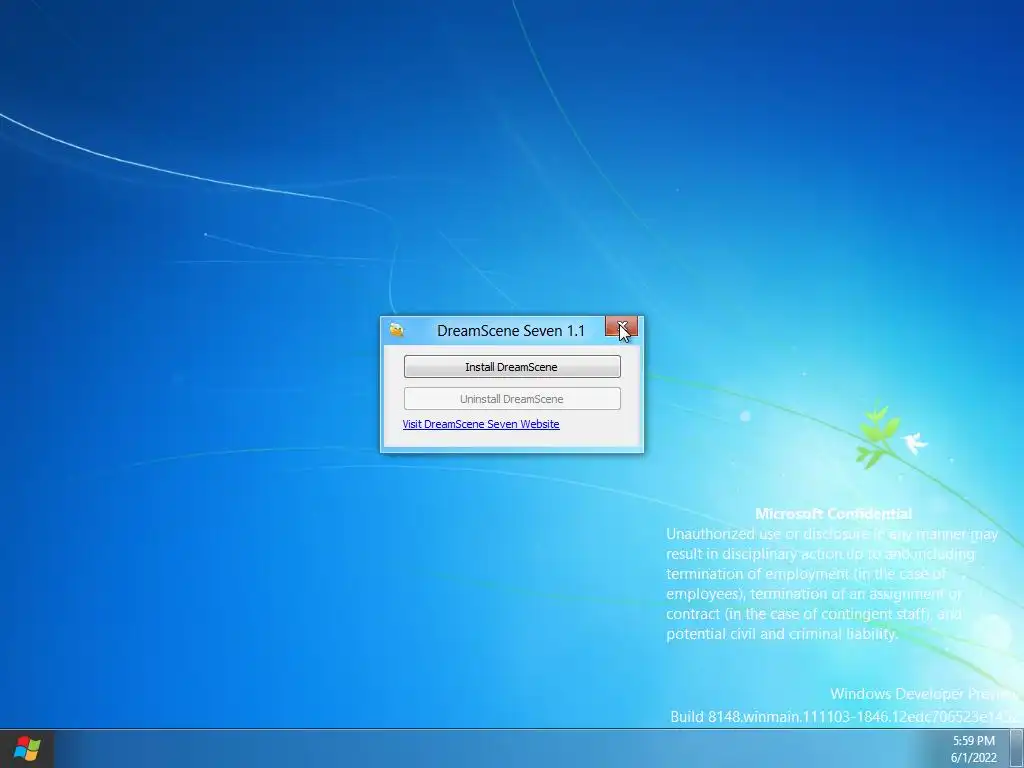Open the Windows Start menu orb
Screen dimensions: 1024x768
(27, 748)
